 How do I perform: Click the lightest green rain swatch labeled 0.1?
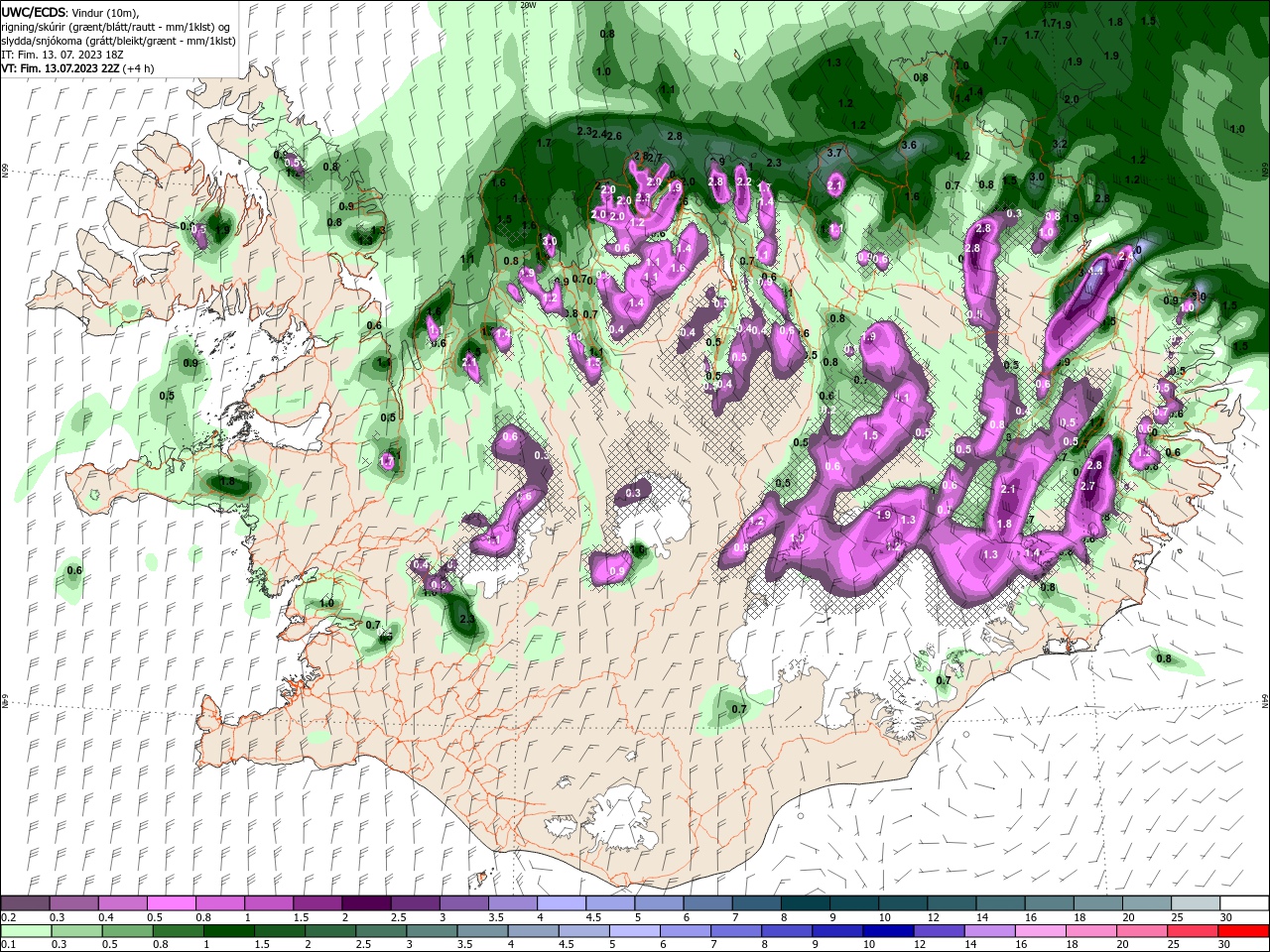[x=26, y=931]
